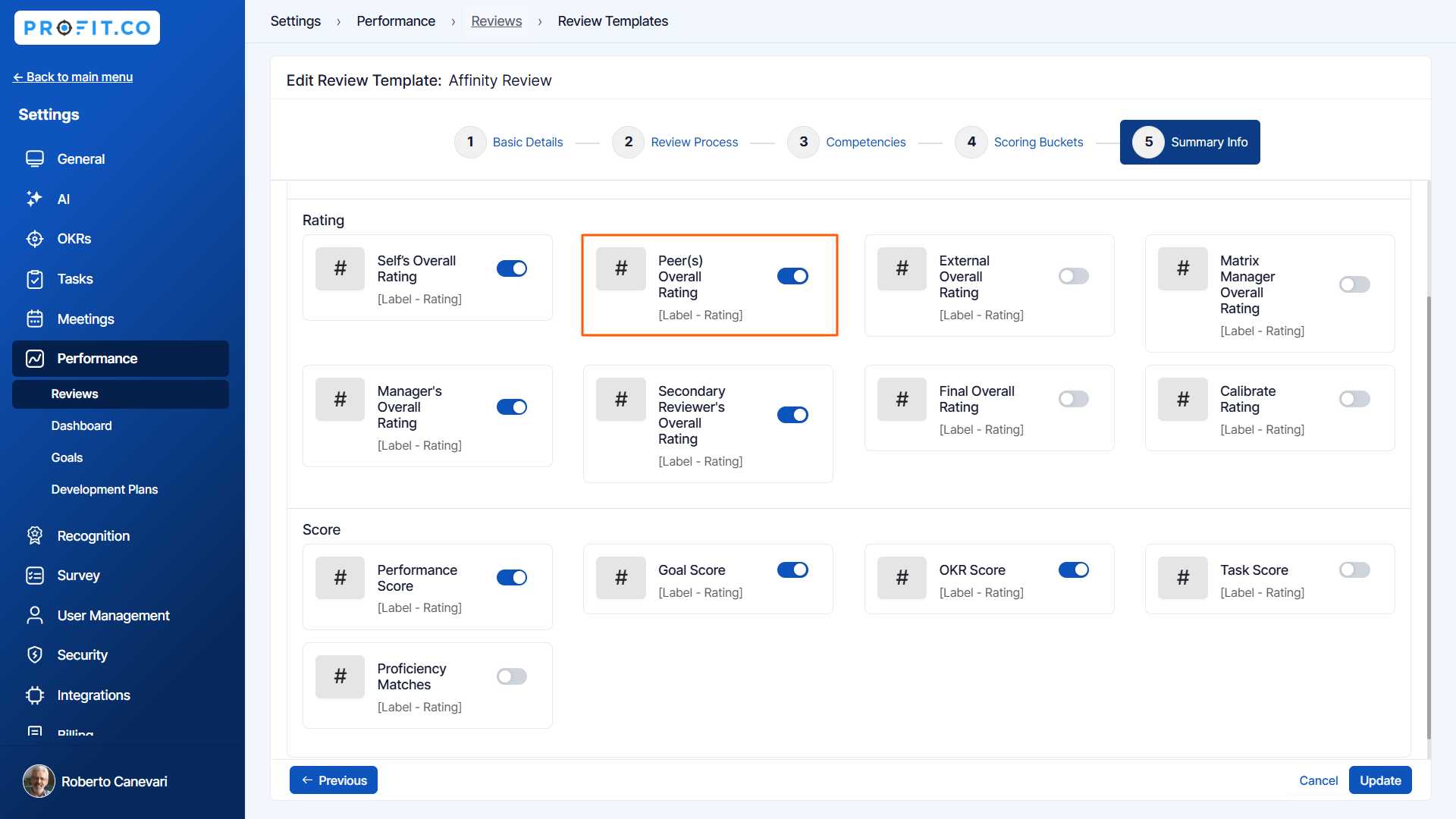
Task: Turn on the Task Score toggle
Action: click(1354, 570)
